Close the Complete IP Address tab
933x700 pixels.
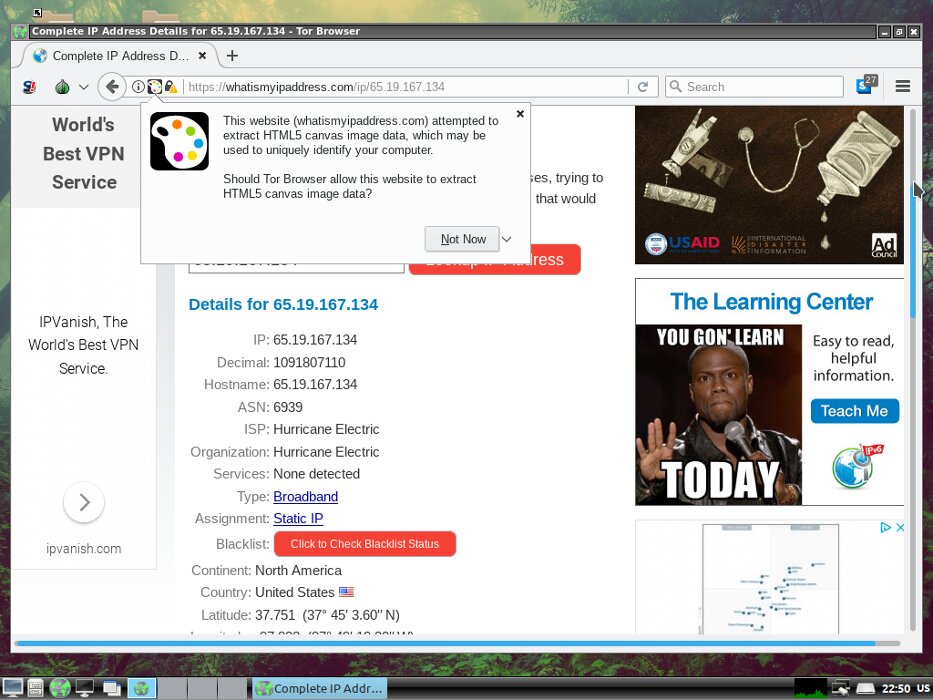pyautogui.click(x=202, y=55)
